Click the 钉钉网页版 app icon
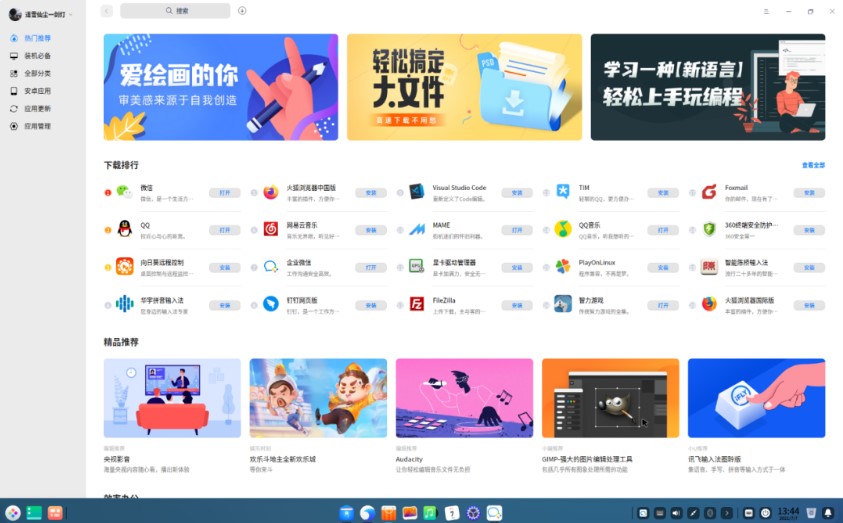Screen dimensions: 843x523 [270, 304]
